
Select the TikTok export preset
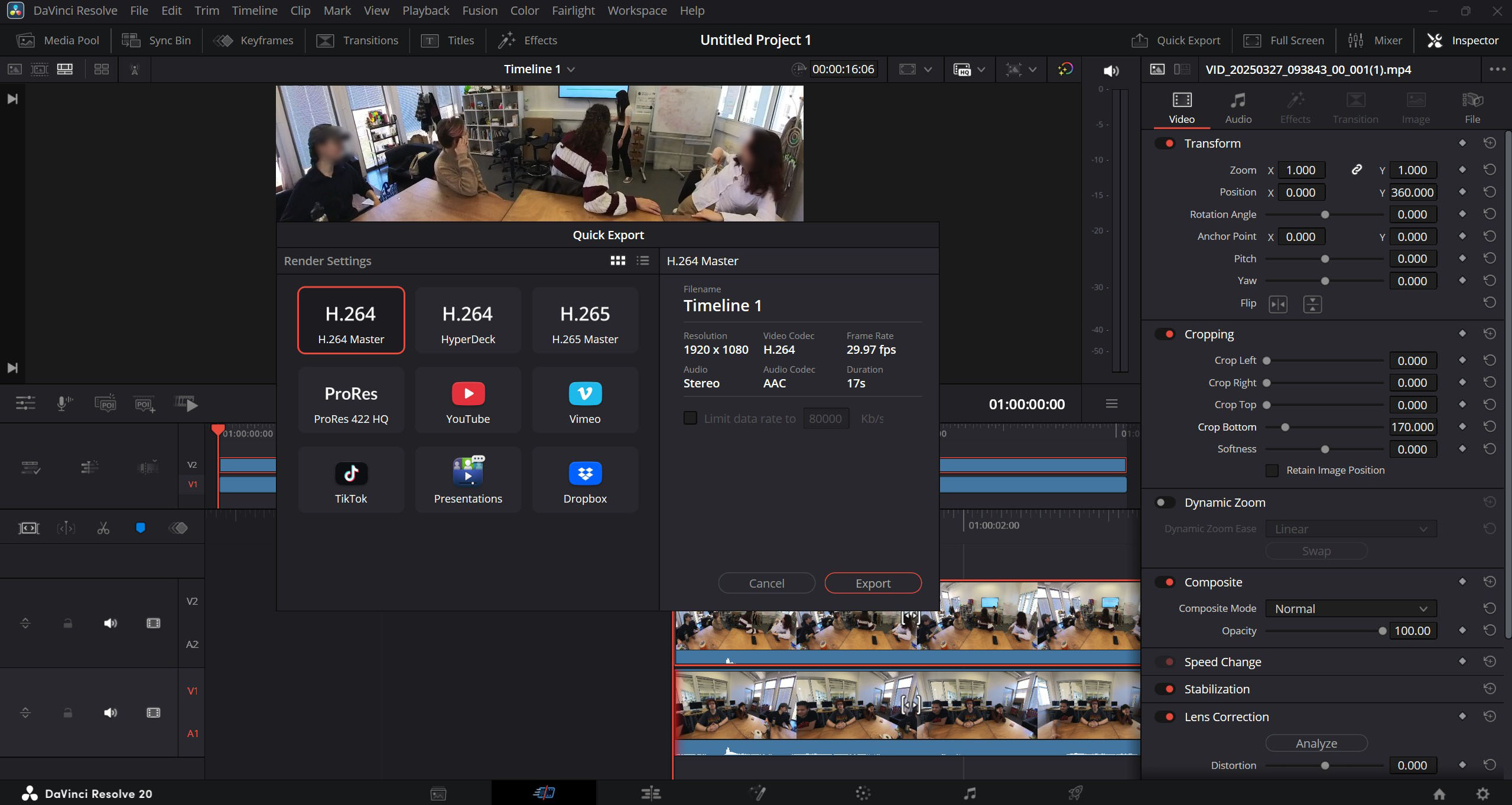point(351,480)
